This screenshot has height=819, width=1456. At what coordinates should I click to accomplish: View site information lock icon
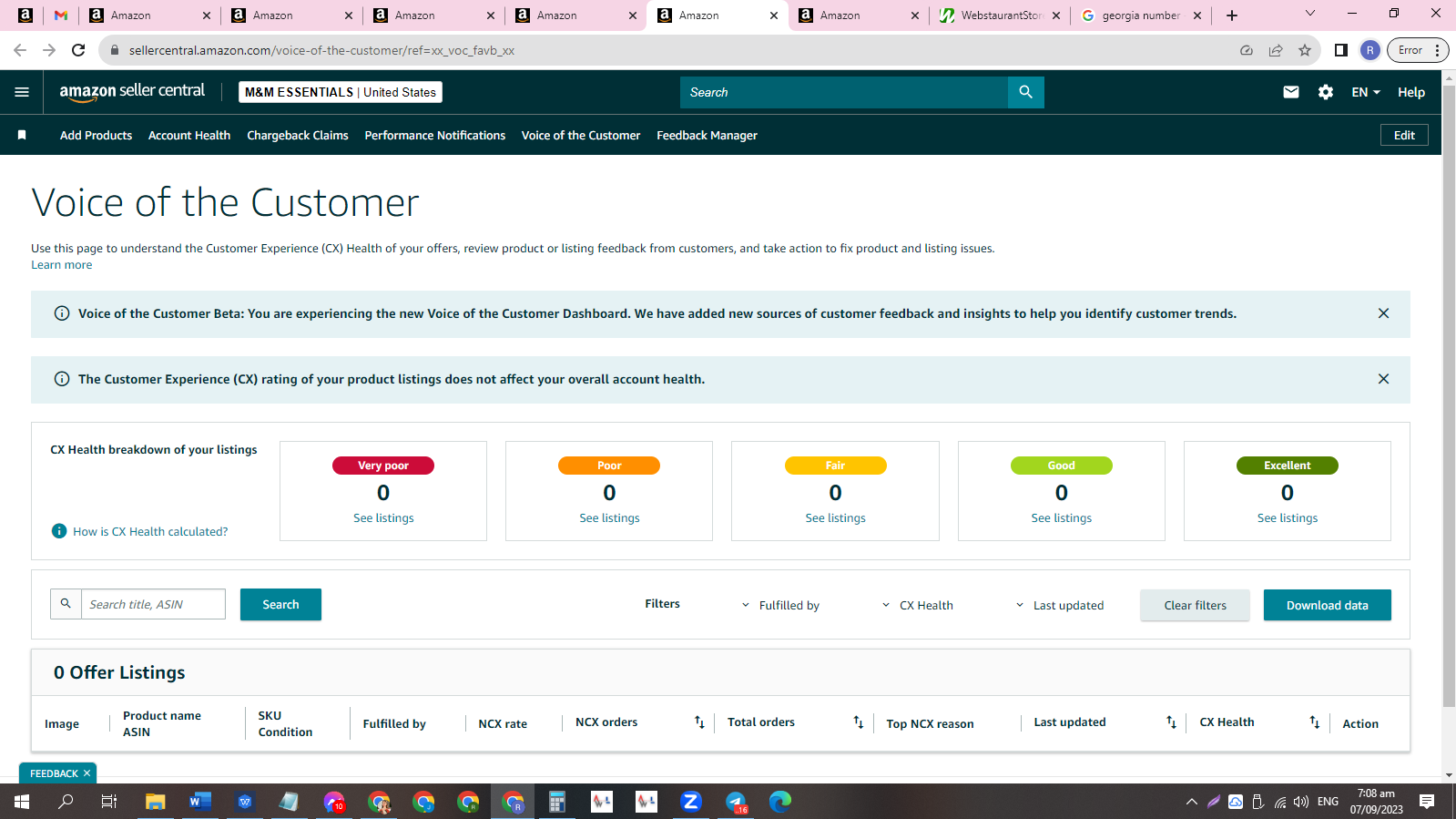click(x=114, y=50)
